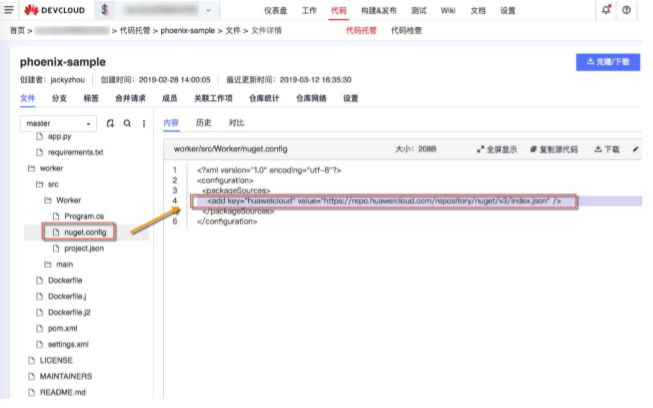The height and width of the screenshot is (408, 653).
Task: Open Dockerfile.j in file tree
Action: coord(67,296)
